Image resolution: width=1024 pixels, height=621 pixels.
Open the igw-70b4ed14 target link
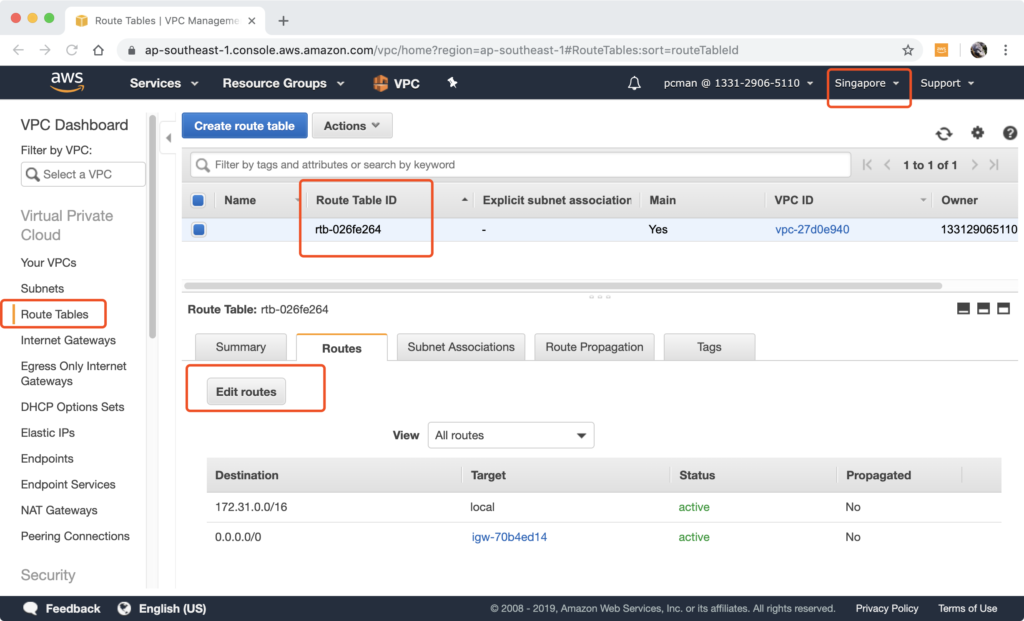[x=509, y=537]
